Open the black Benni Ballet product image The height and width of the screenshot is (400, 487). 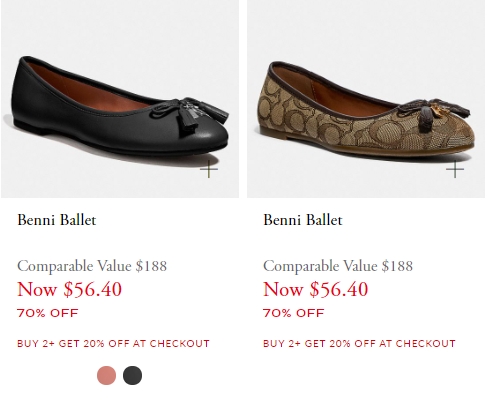(120, 99)
